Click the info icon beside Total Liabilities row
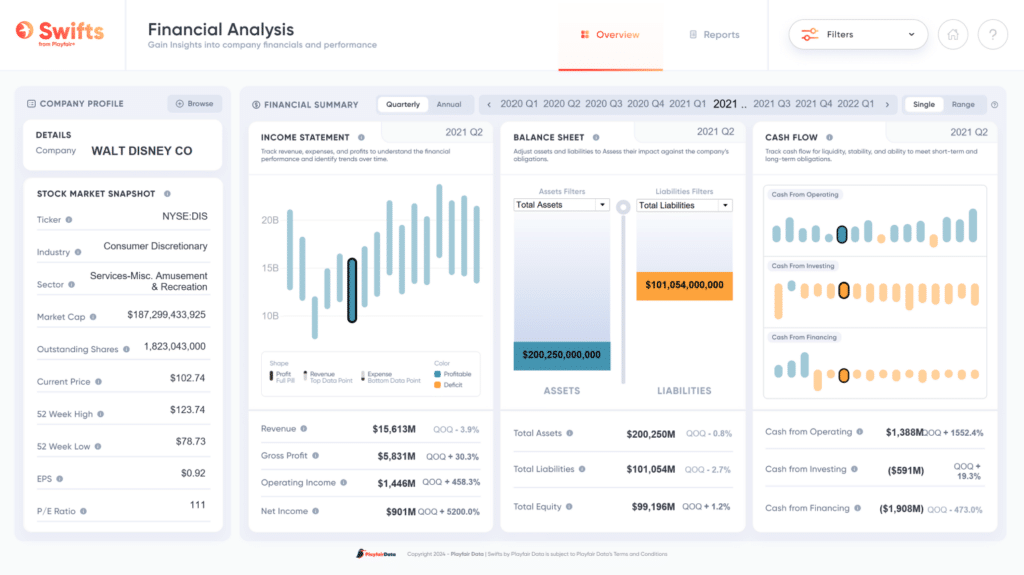The width and height of the screenshot is (1024, 575). click(x=582, y=468)
